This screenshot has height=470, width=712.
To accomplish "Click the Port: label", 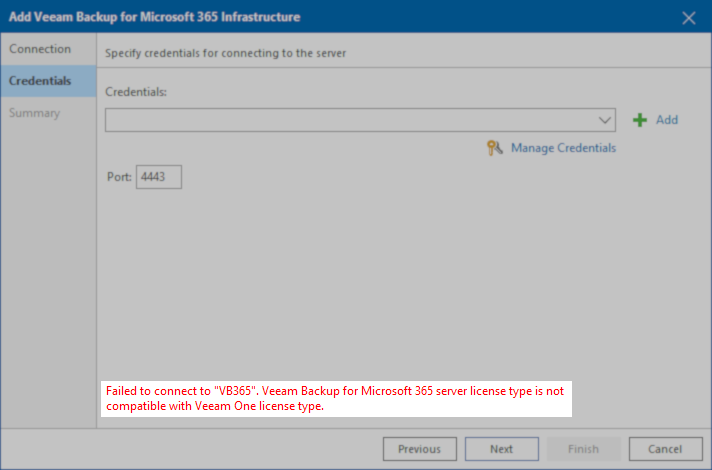I will coord(119,177).
